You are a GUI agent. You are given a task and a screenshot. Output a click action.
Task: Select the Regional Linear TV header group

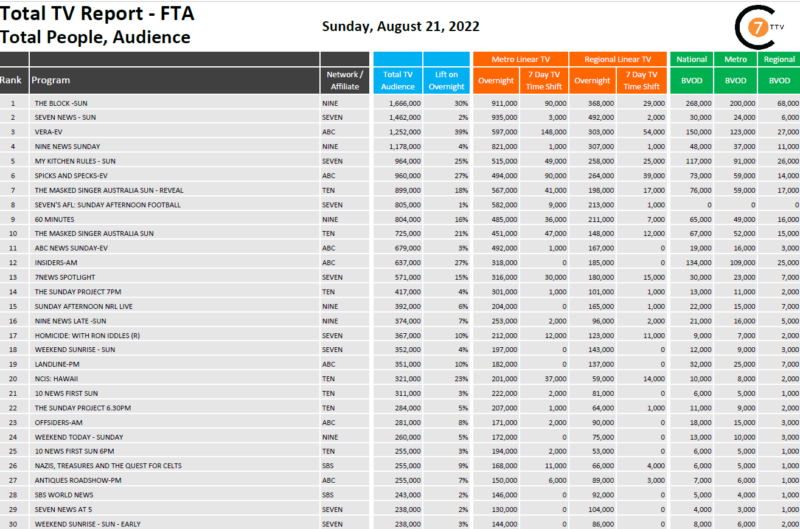pyautogui.click(x=618, y=59)
